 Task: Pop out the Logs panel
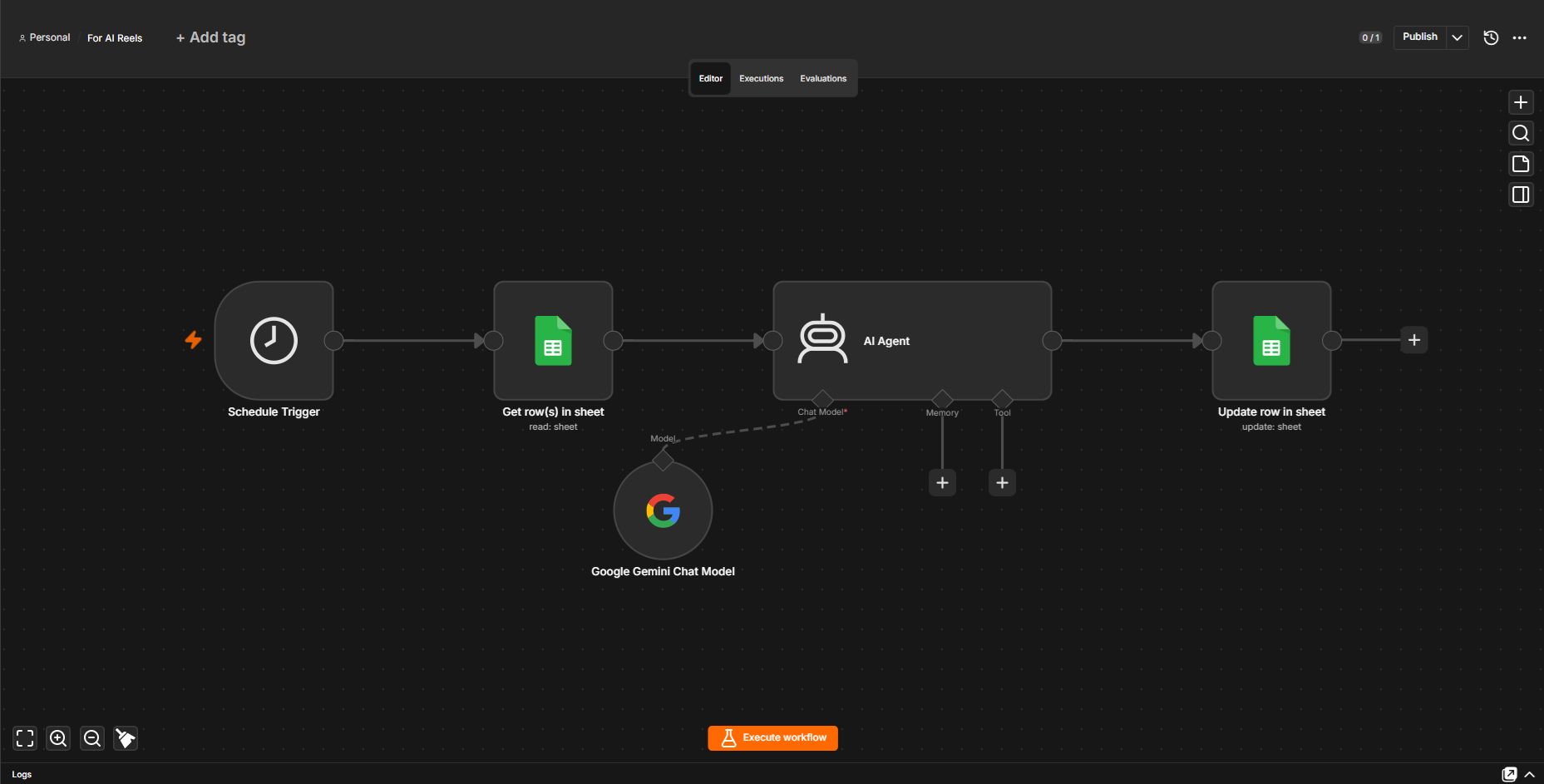pos(1509,774)
